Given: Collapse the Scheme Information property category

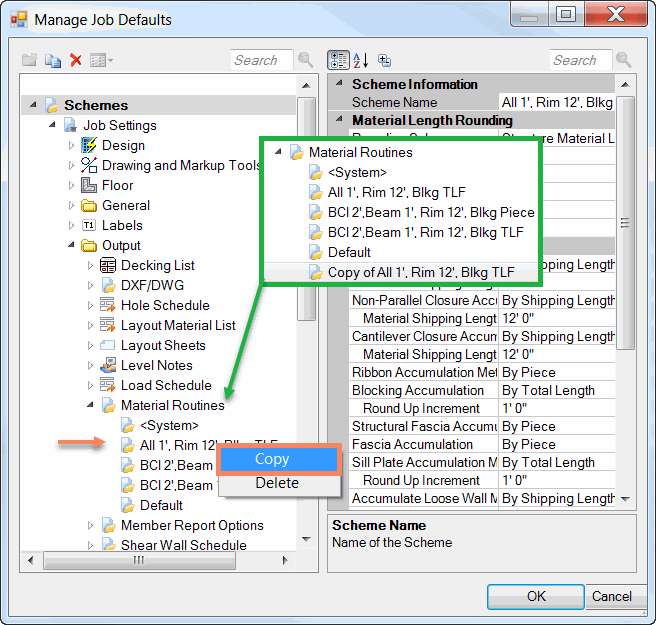Looking at the screenshot, I should [339, 83].
